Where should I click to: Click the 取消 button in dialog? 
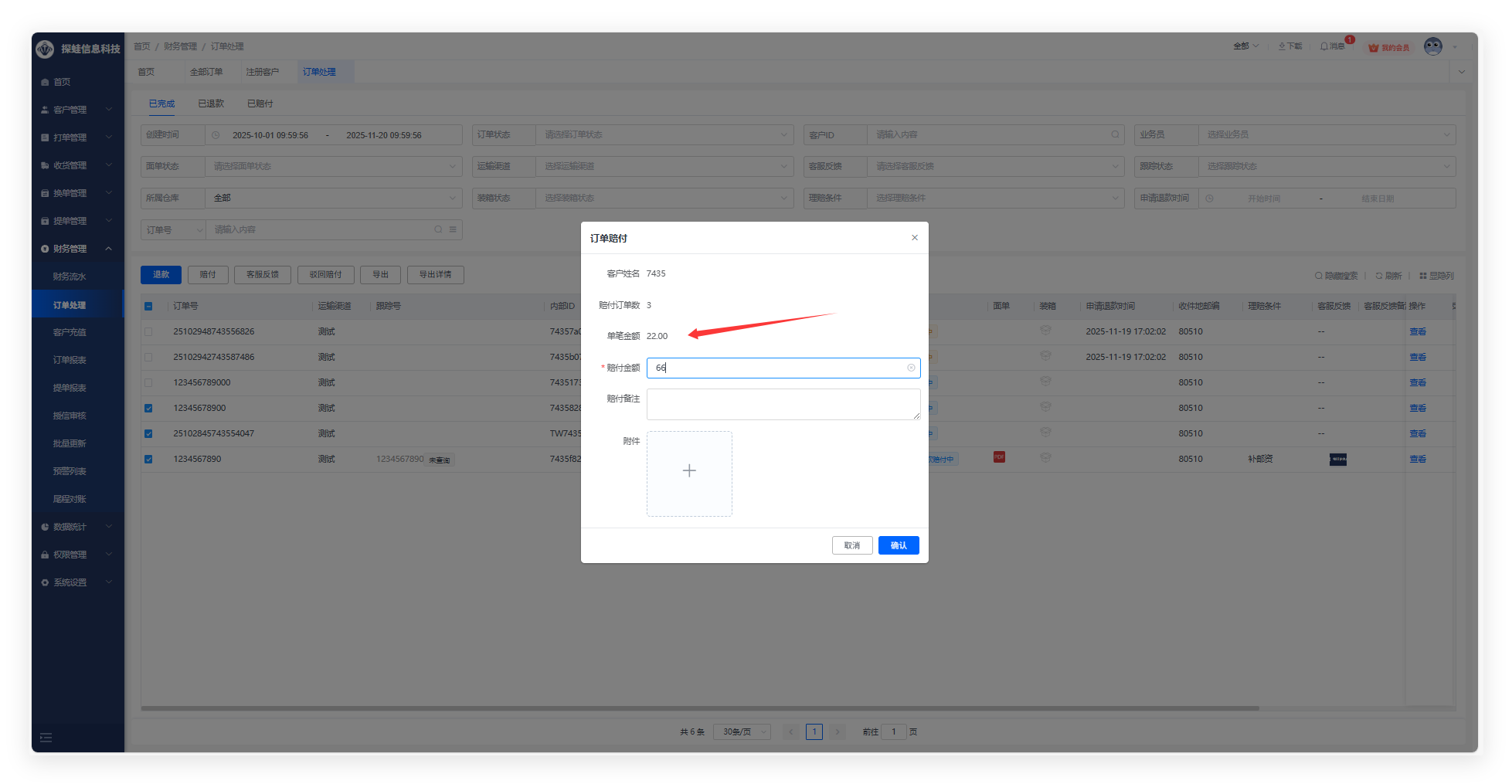(851, 545)
